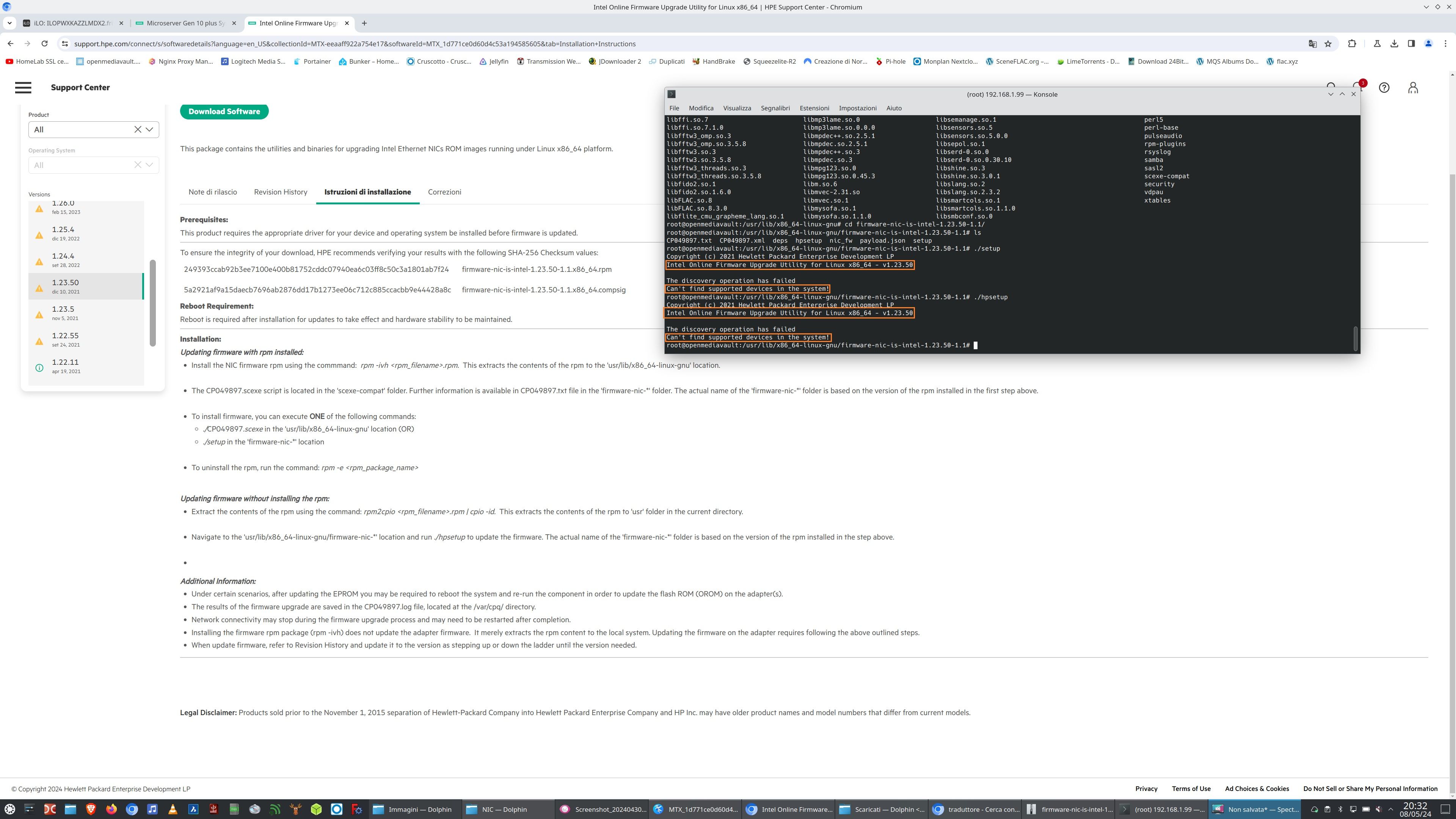Select version 1.25.4 in Versions list
This screenshot has height=819, width=1456.
coord(86,234)
